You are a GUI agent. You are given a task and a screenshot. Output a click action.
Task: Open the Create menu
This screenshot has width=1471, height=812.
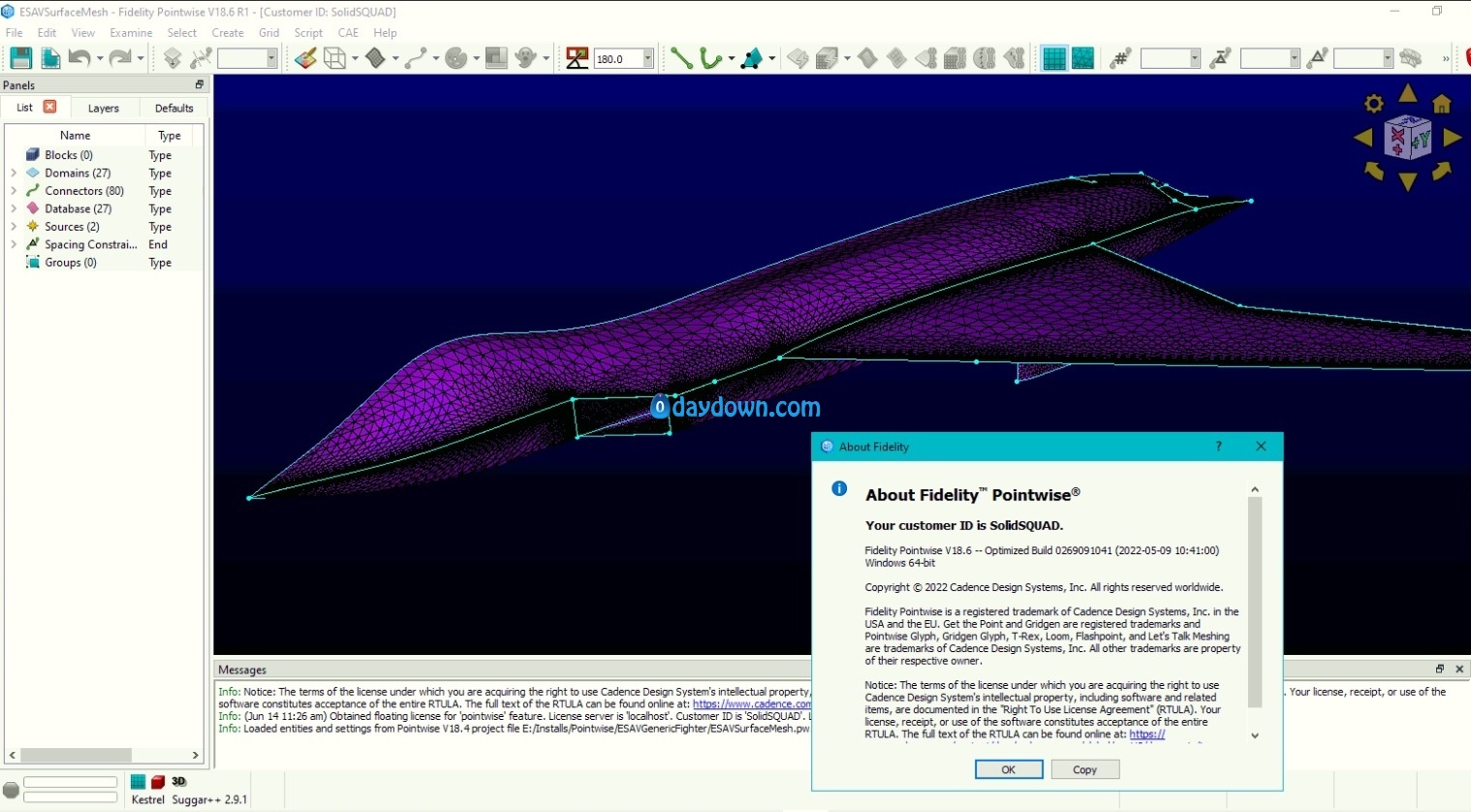(228, 33)
